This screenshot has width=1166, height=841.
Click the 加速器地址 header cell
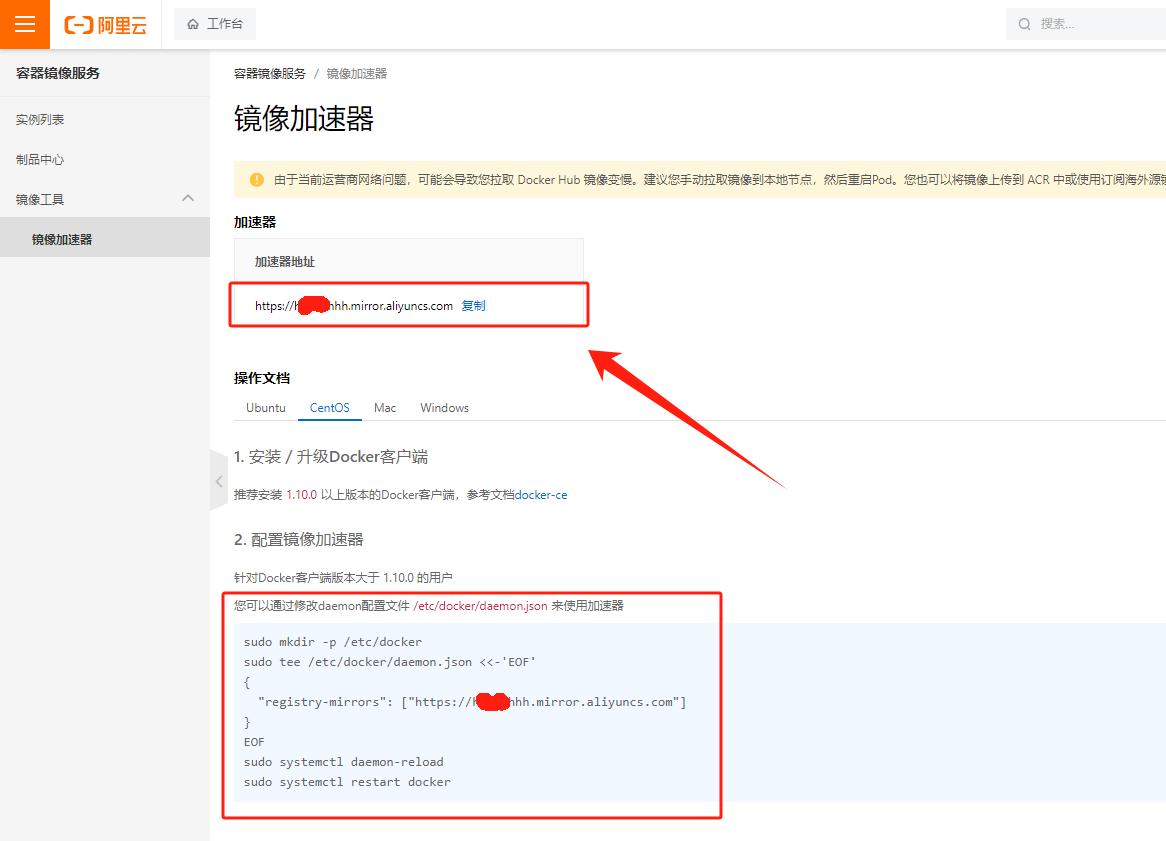tap(408, 262)
